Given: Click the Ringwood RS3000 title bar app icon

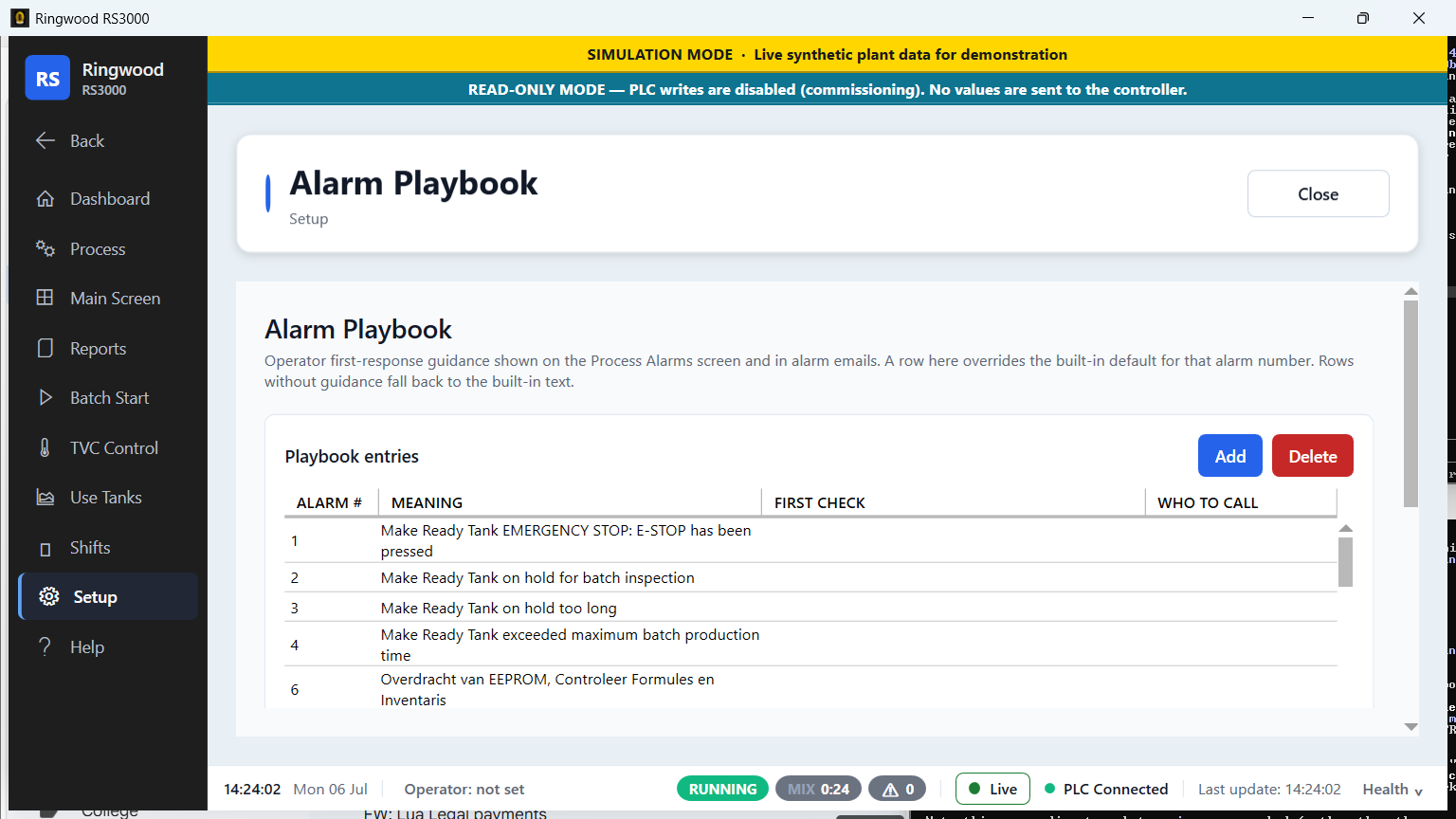Looking at the screenshot, I should tap(19, 18).
